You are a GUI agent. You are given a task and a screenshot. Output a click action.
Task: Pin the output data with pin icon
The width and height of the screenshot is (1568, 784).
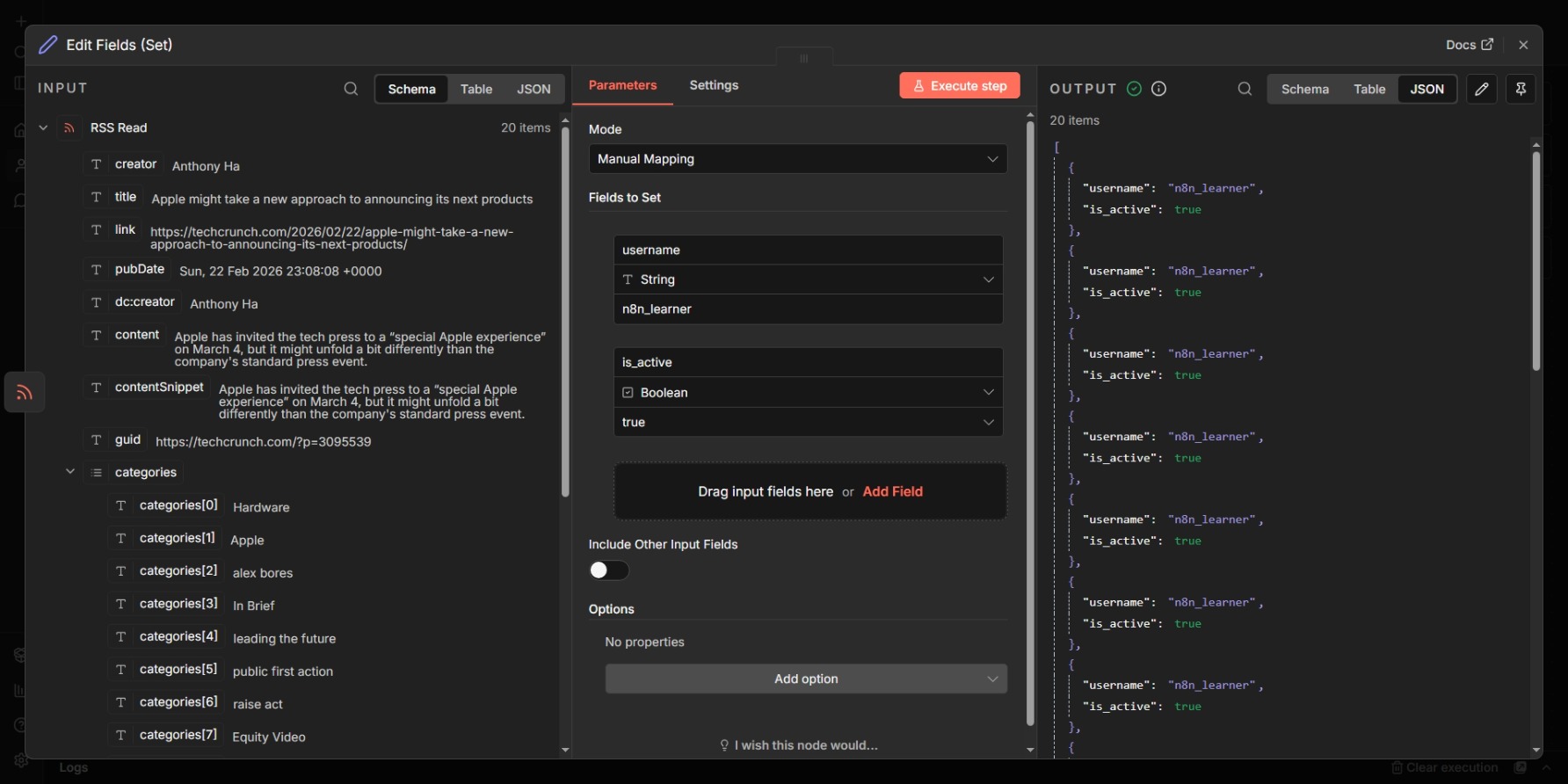1521,89
